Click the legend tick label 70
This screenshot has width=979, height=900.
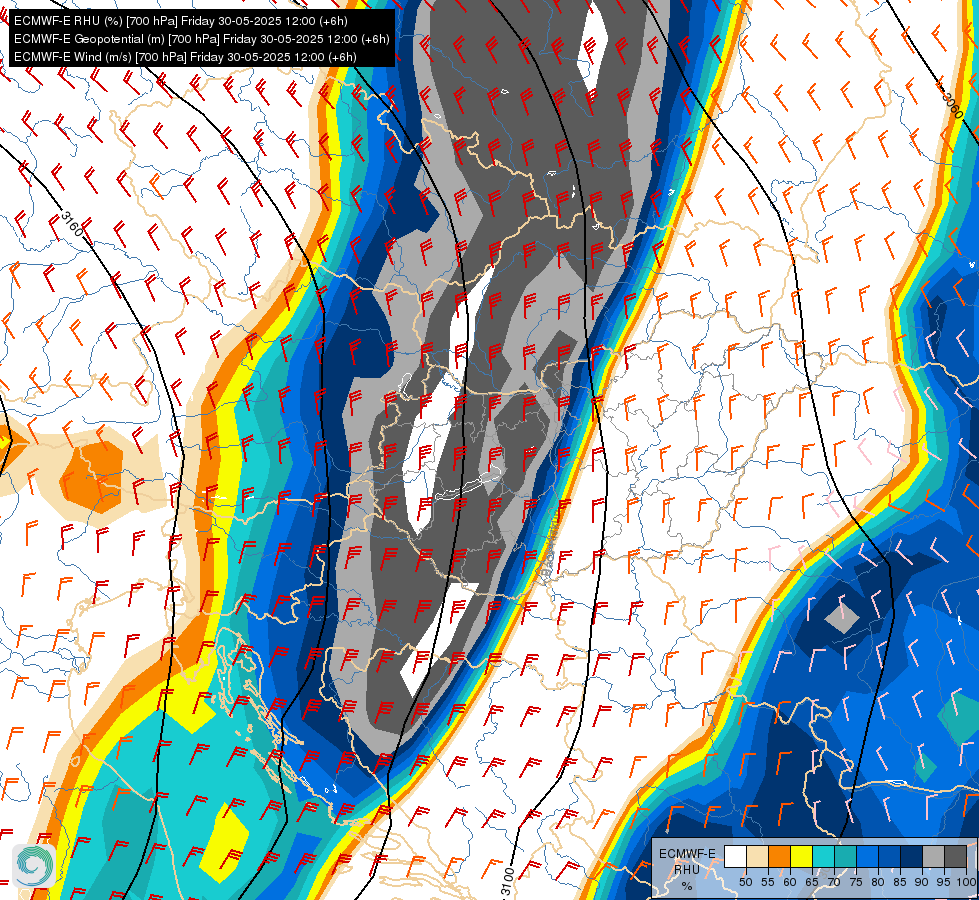(x=834, y=882)
